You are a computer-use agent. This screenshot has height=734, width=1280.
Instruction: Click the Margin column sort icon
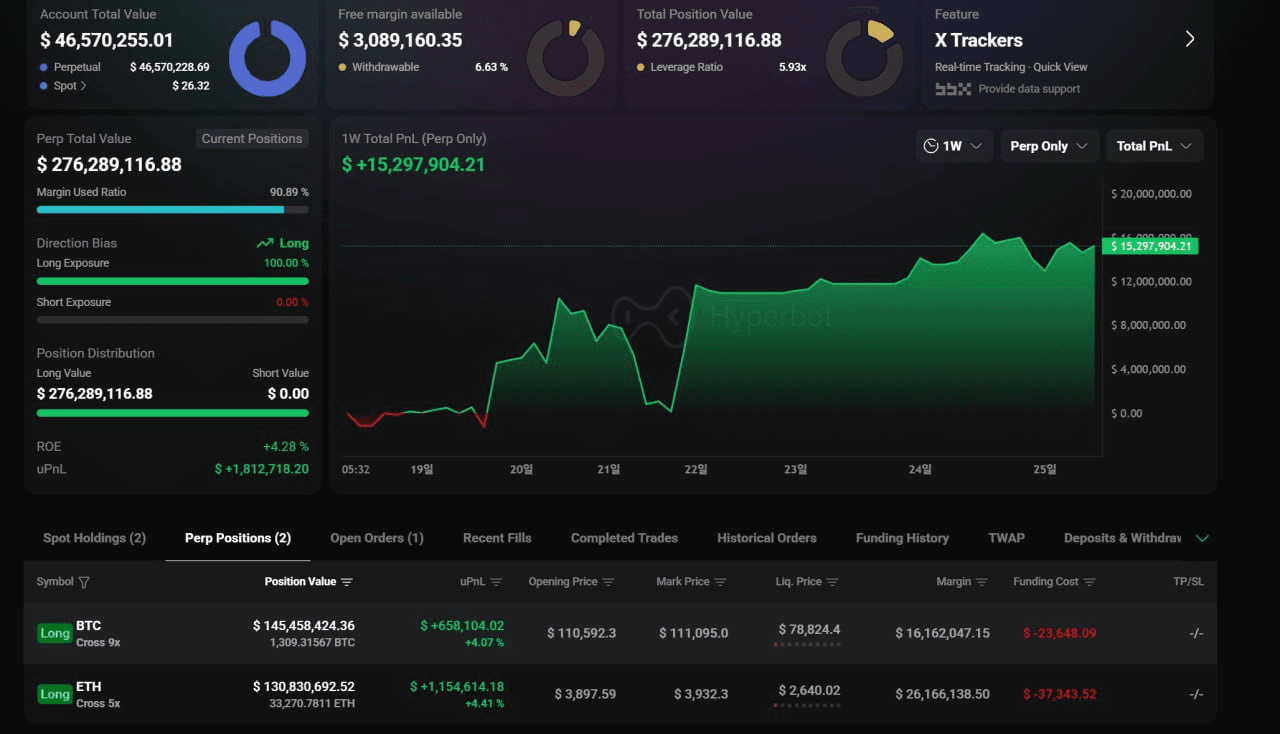coord(981,582)
